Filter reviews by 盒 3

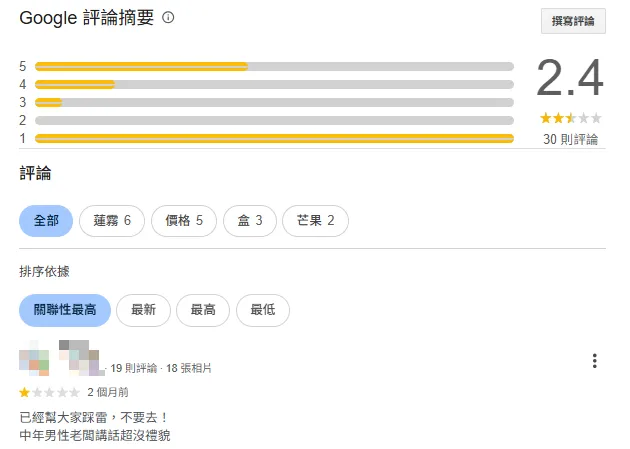click(250, 220)
